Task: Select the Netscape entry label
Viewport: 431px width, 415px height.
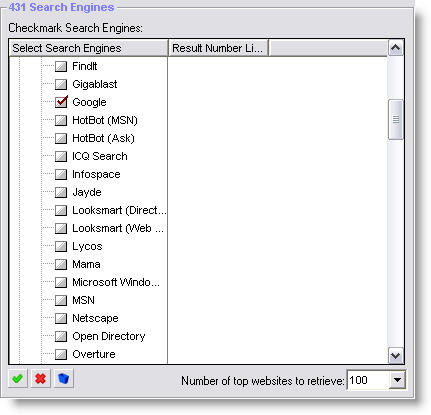Action: coord(95,318)
